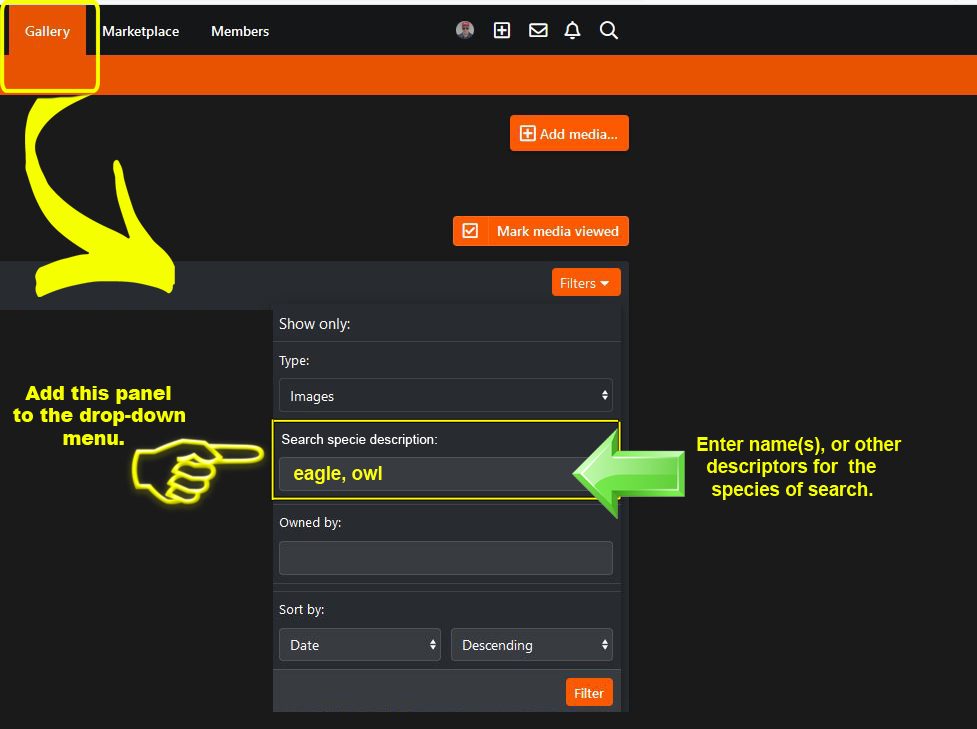Click the plus-square create icon in navbar
Screen dimensions: 977x729
pos(502,30)
